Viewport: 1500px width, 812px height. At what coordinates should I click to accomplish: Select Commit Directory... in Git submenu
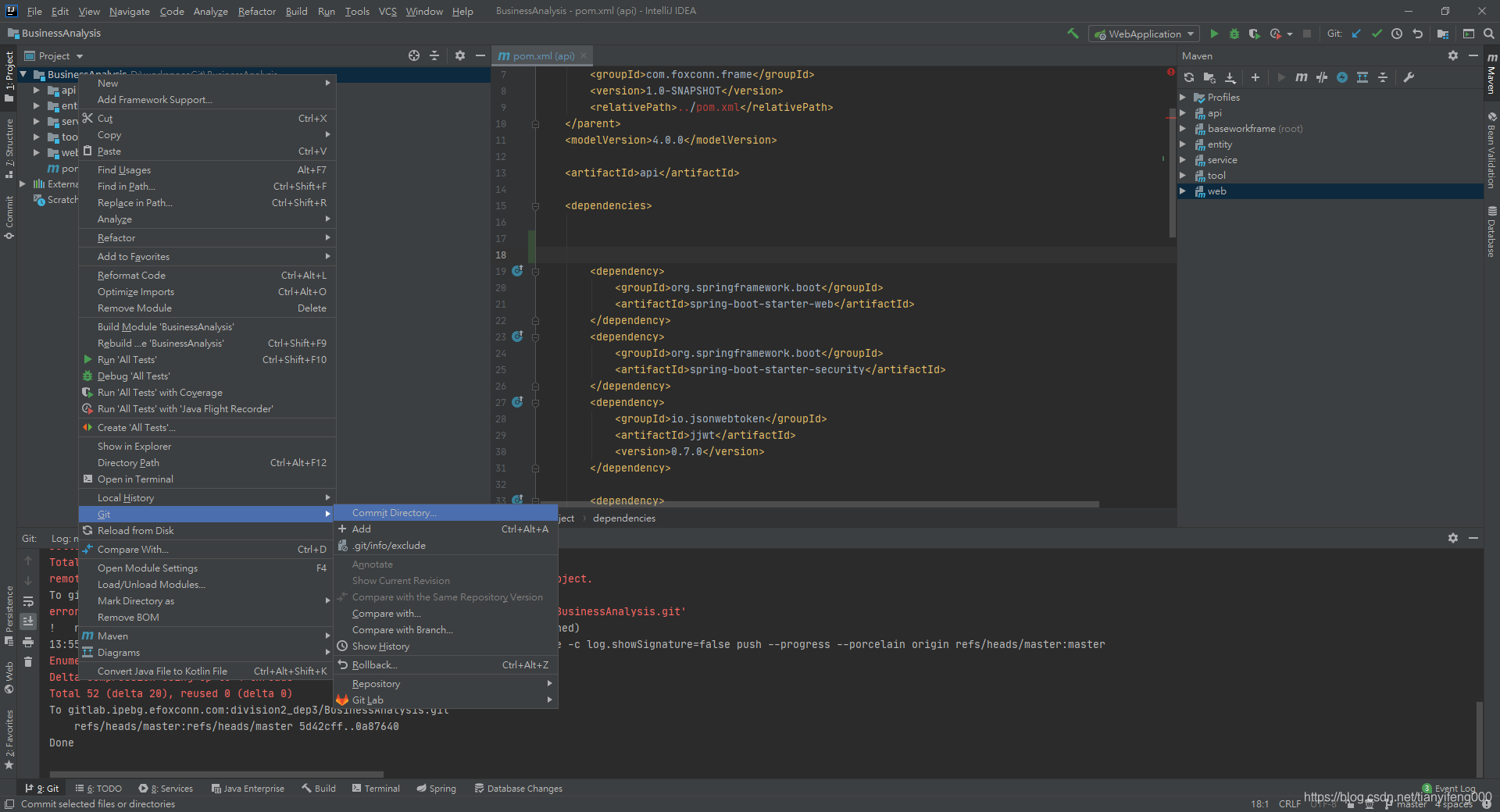click(x=445, y=512)
